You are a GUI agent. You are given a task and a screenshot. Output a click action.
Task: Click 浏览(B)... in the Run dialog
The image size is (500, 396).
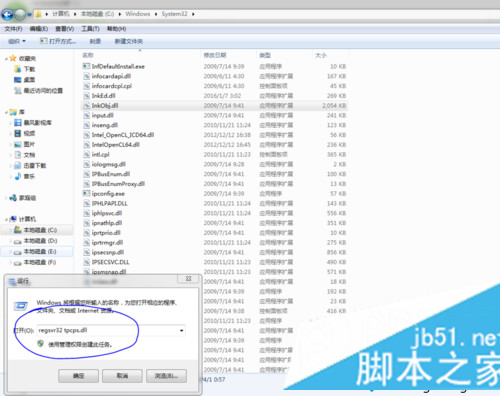pos(166,376)
